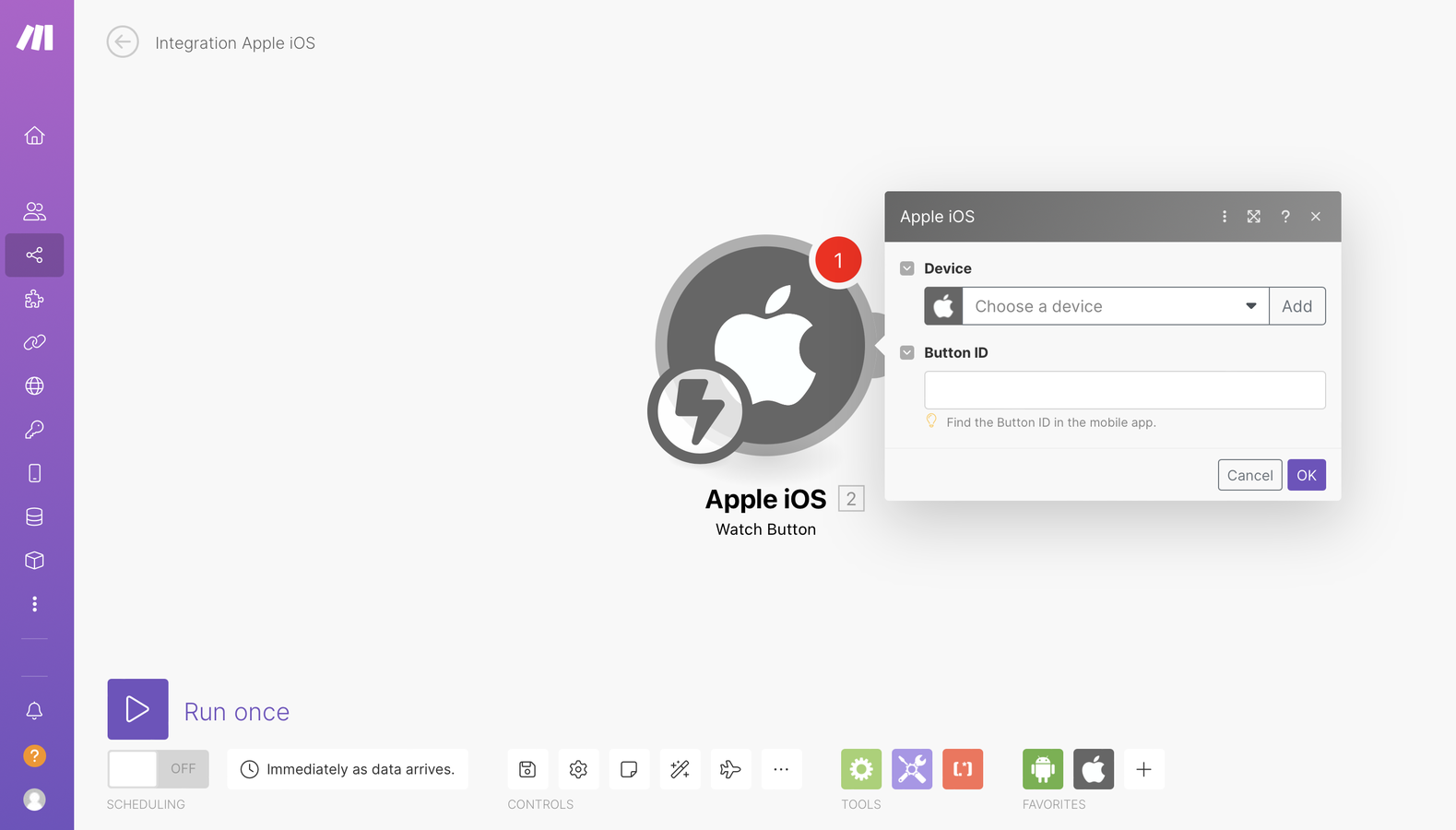Click the Notes sticky-note icon
1456x830 pixels.
point(629,769)
